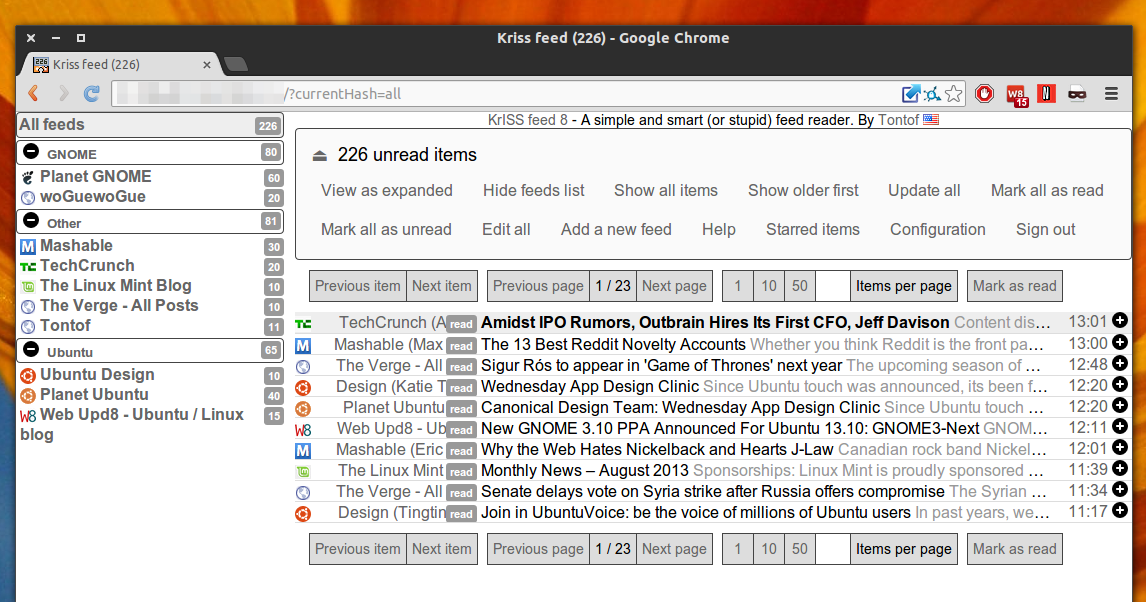
Task: Click the forward navigation arrow
Action: 64,94
